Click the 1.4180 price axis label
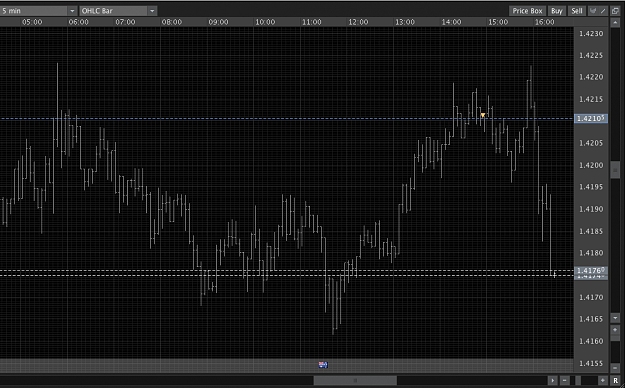625x388 pixels. [591, 253]
